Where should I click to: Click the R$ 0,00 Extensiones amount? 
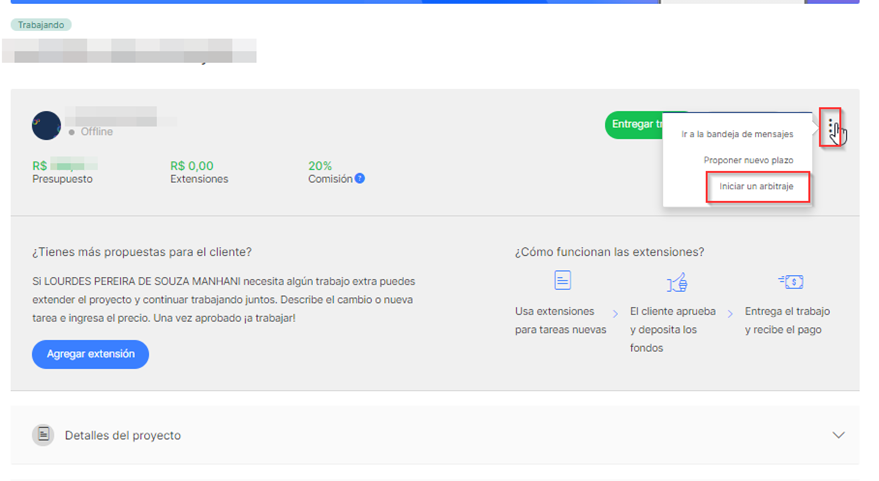point(192,166)
